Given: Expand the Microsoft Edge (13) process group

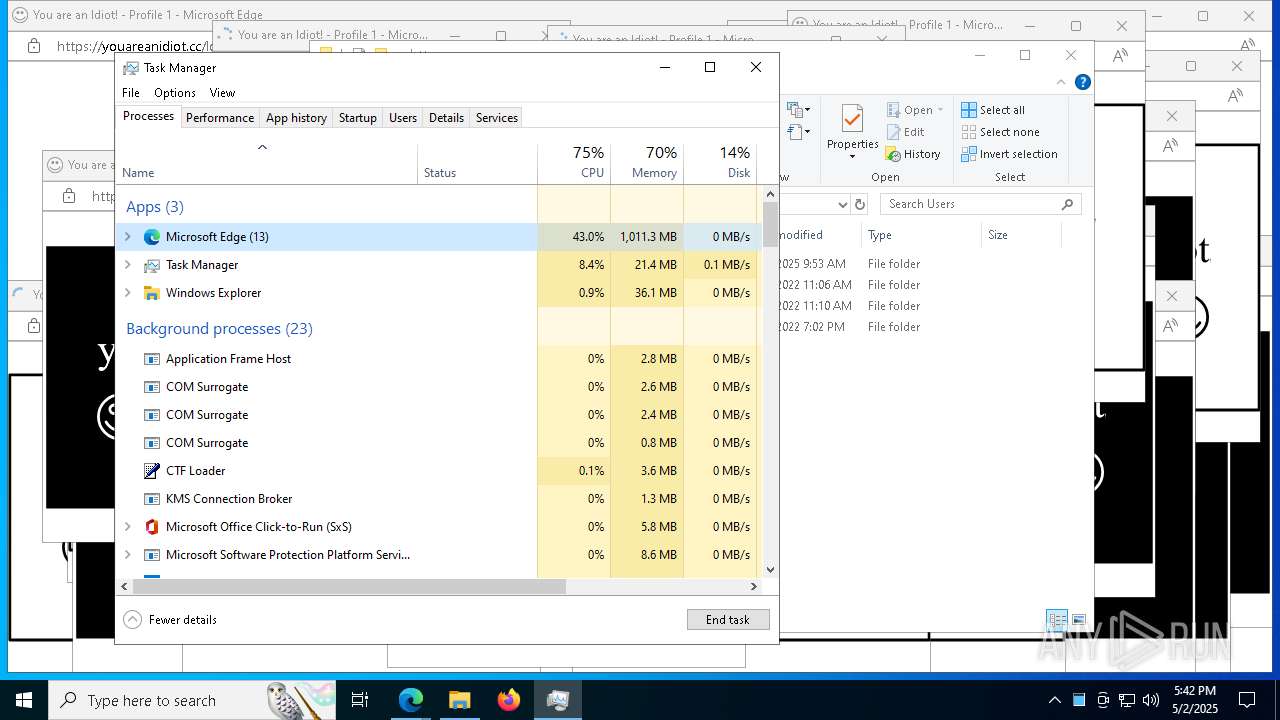Looking at the screenshot, I should pyautogui.click(x=127, y=237).
